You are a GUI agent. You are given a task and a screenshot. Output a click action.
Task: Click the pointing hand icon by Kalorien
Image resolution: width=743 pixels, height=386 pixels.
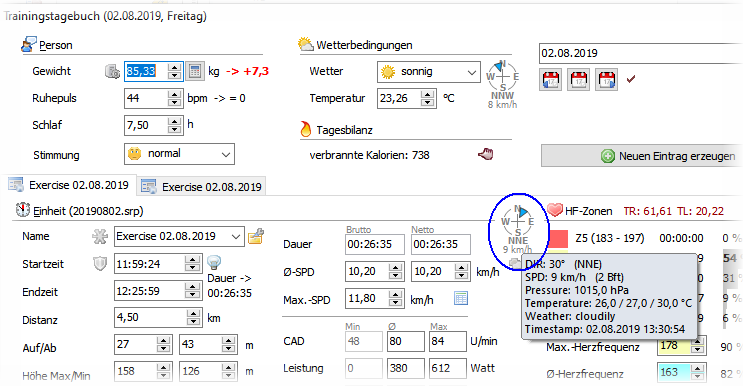click(486, 154)
